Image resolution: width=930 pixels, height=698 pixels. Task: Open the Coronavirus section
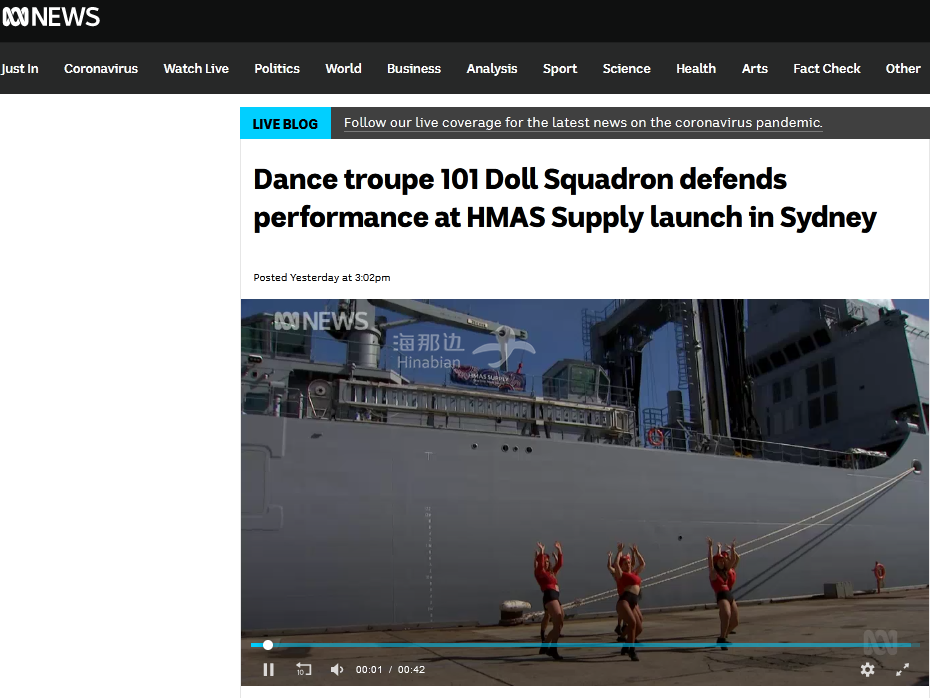101,68
